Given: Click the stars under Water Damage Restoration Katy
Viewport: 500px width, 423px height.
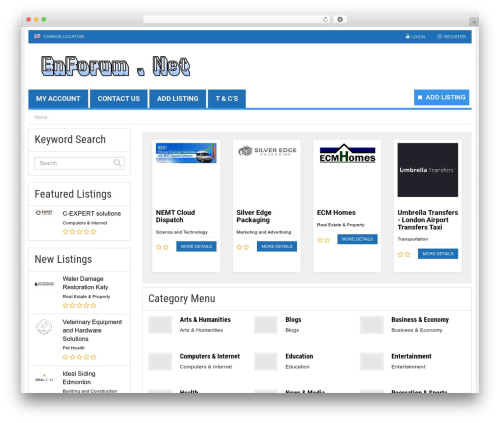Looking at the screenshot, I should click(x=79, y=305).
